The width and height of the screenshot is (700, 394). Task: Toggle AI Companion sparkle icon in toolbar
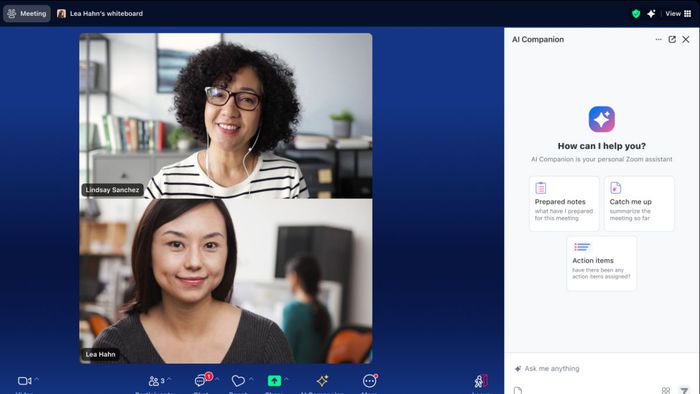pyautogui.click(x=322, y=381)
